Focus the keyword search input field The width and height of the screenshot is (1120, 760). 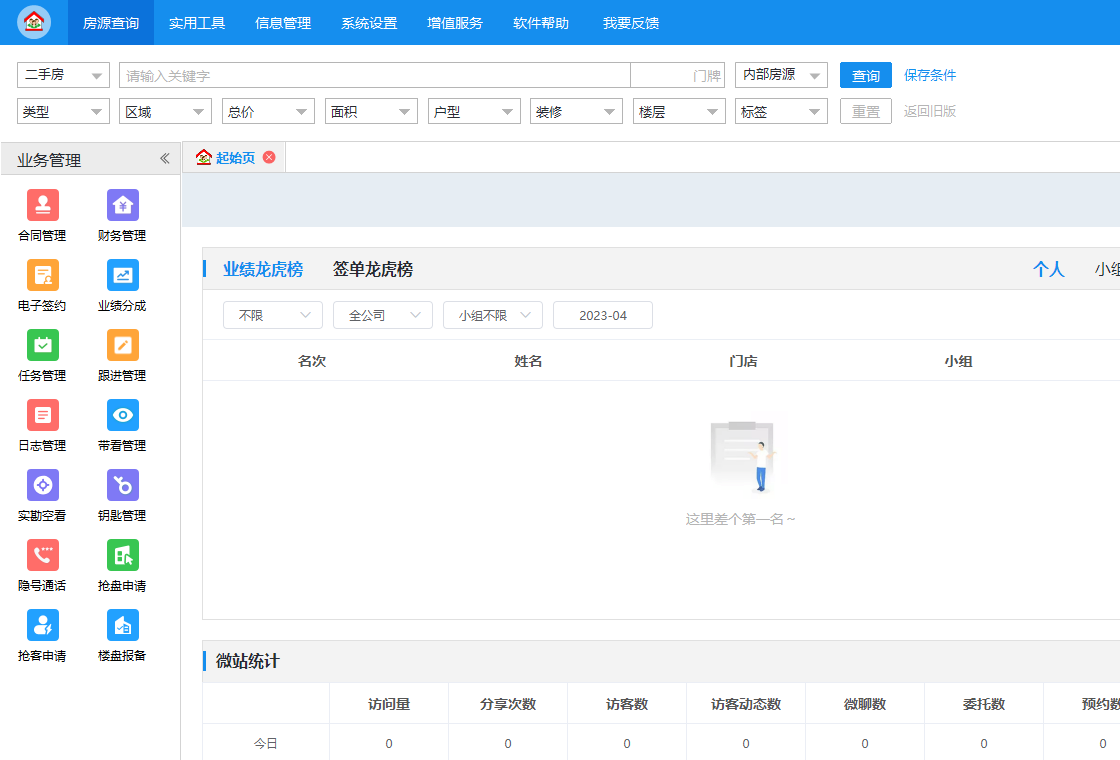(x=375, y=75)
